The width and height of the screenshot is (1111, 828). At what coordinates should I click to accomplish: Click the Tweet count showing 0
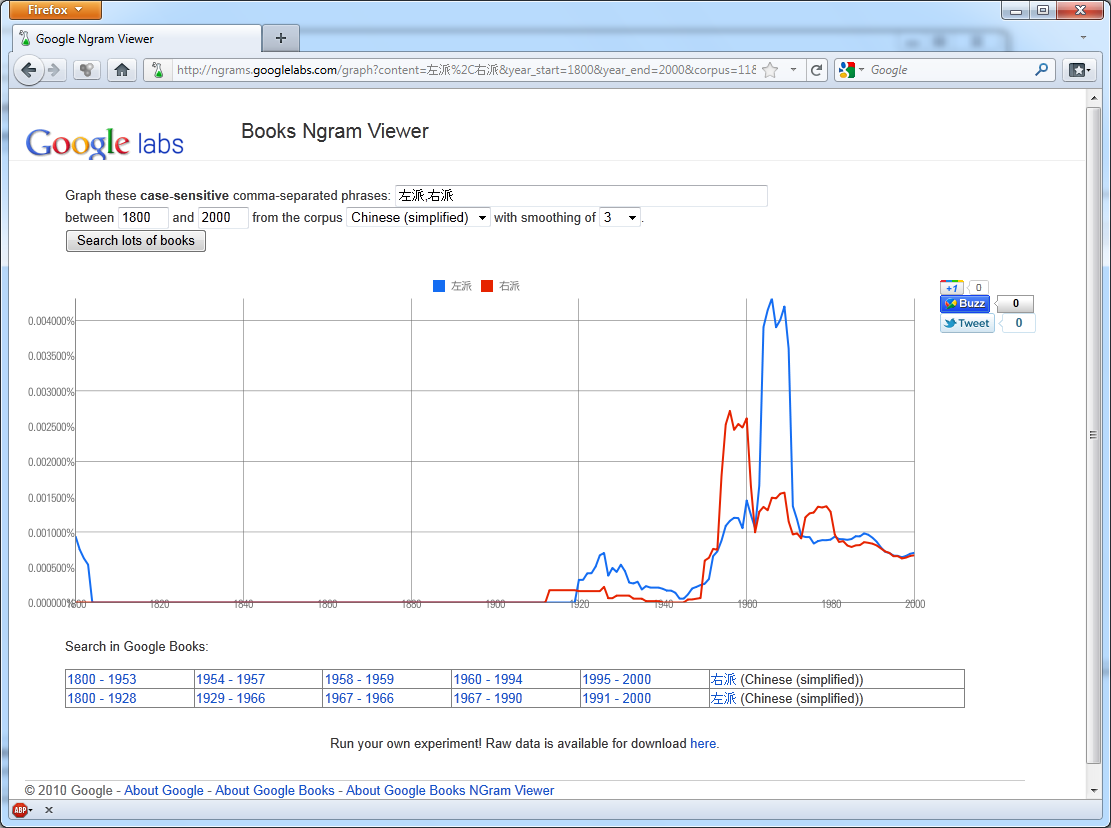[x=1018, y=323]
